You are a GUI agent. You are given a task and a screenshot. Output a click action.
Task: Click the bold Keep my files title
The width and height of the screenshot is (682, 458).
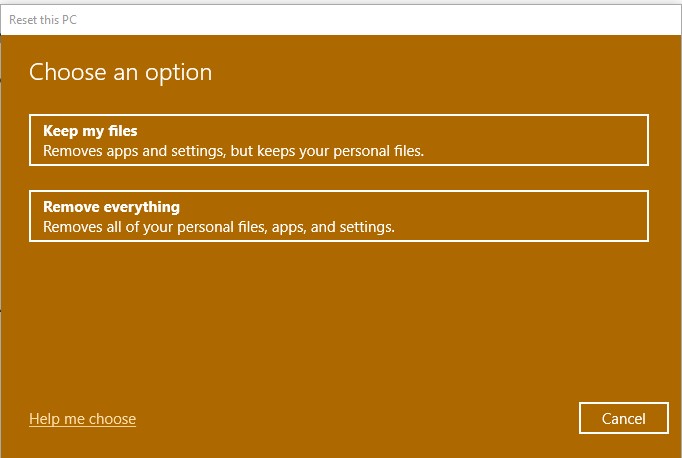pos(90,131)
